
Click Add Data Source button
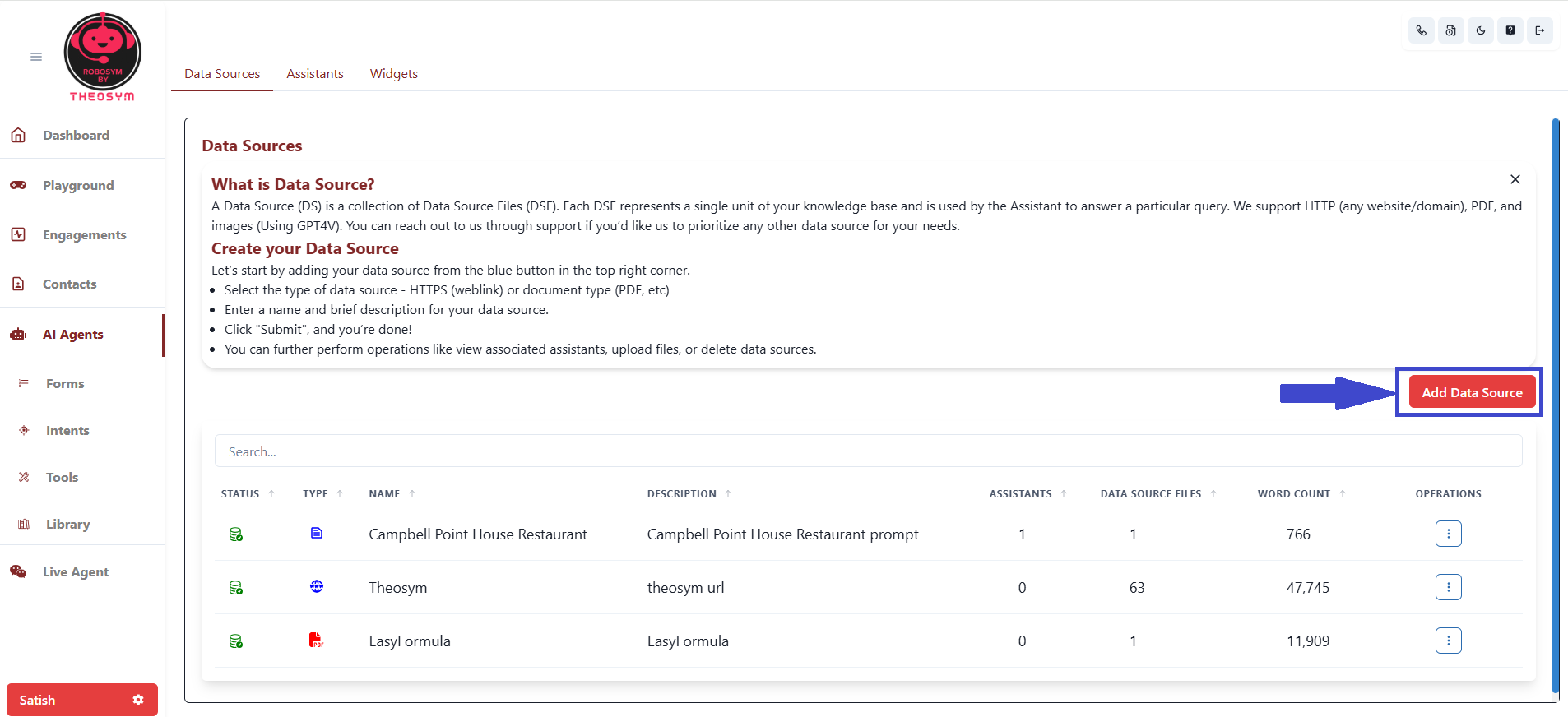[x=1472, y=392]
